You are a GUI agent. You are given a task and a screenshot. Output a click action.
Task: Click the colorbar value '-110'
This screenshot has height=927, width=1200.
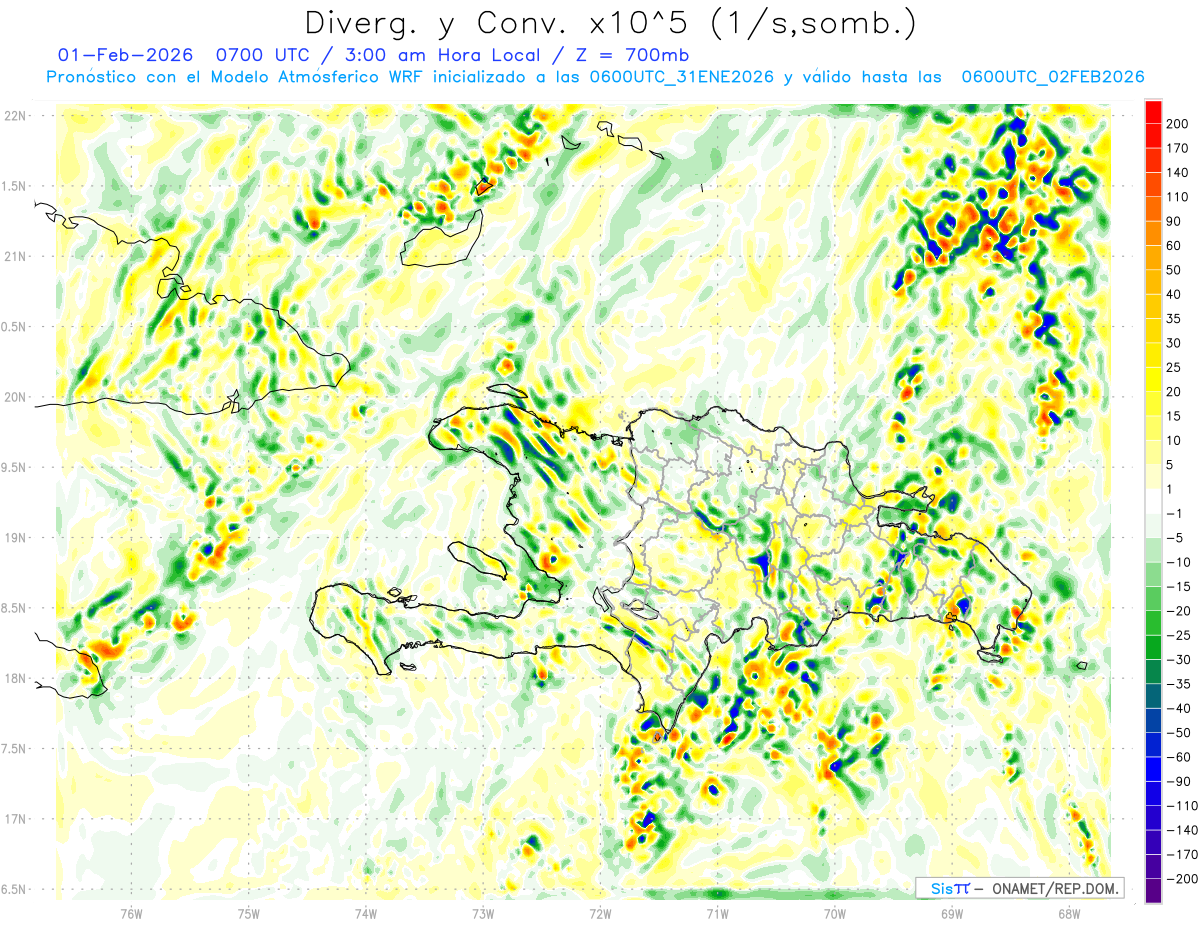coord(1184,805)
